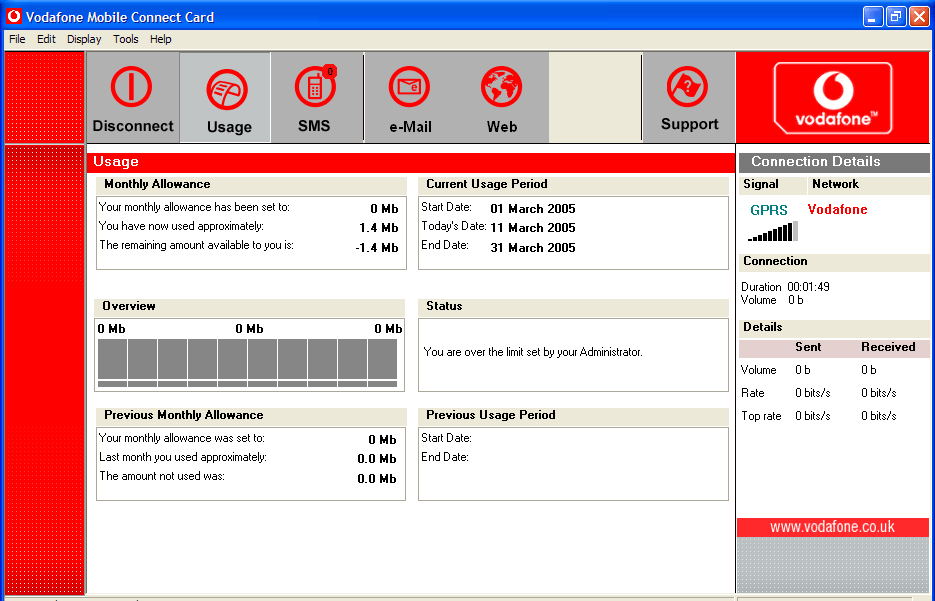
Task: Click the Overview usage bar graph
Action: click(247, 363)
